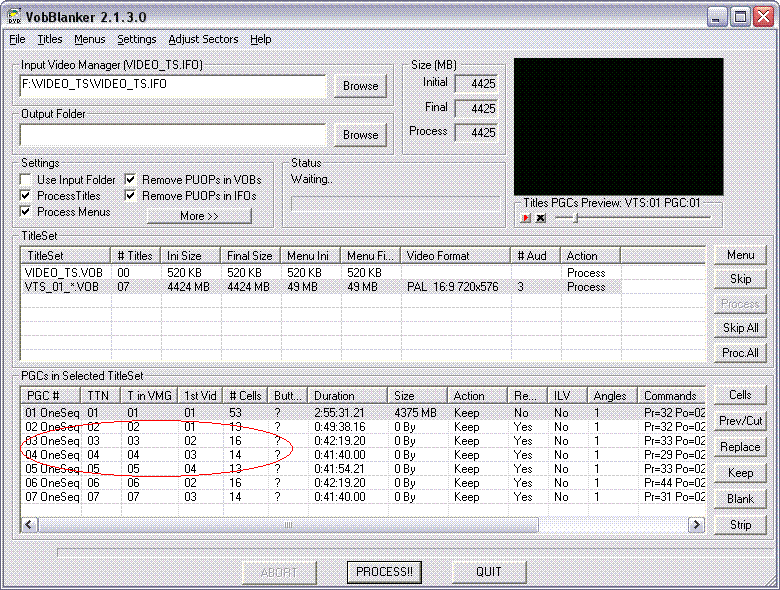This screenshot has height=590, width=780.
Task: Click the Keep button
Action: coord(740,473)
